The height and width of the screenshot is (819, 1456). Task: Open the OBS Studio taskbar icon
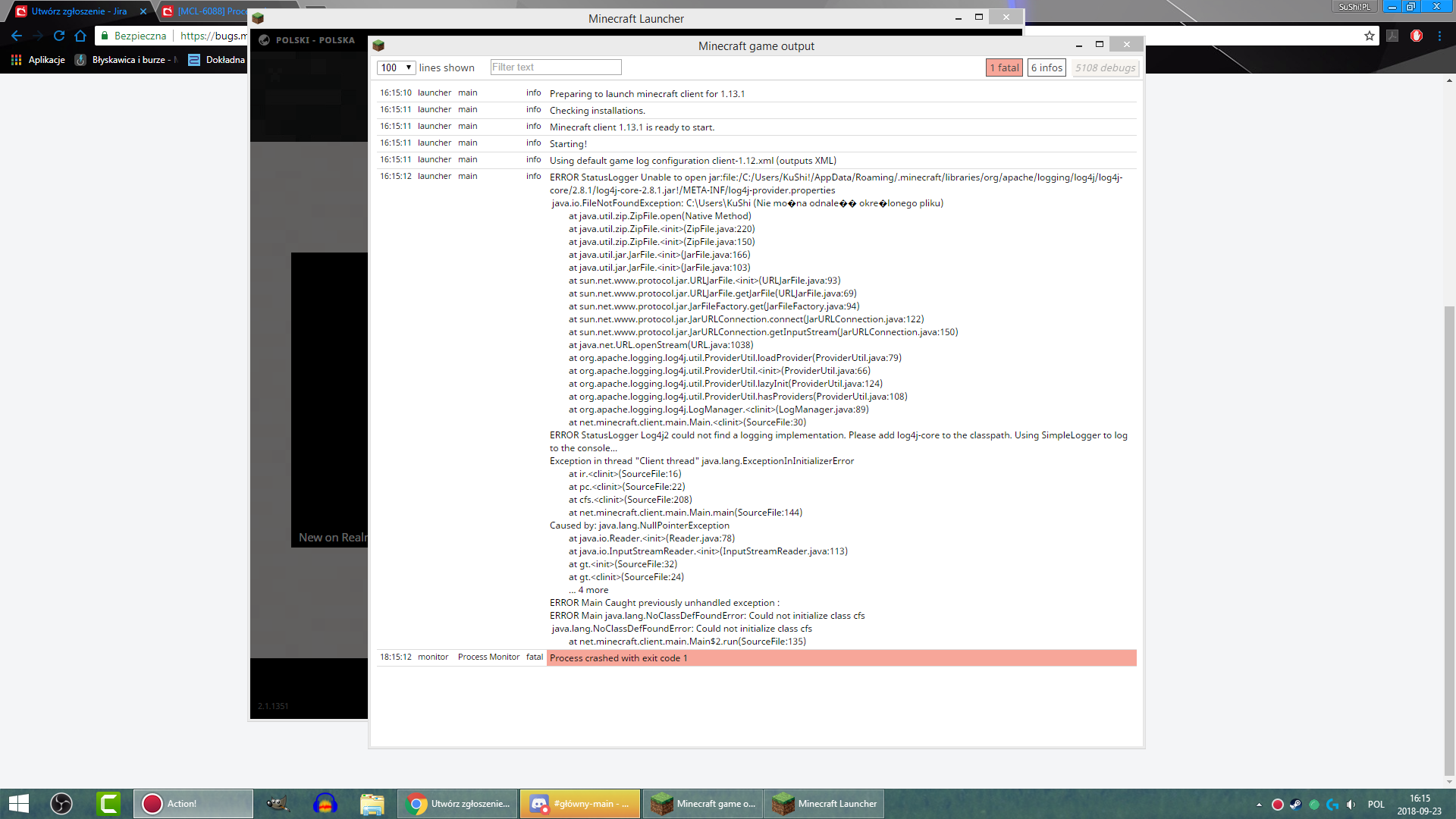click(61, 804)
